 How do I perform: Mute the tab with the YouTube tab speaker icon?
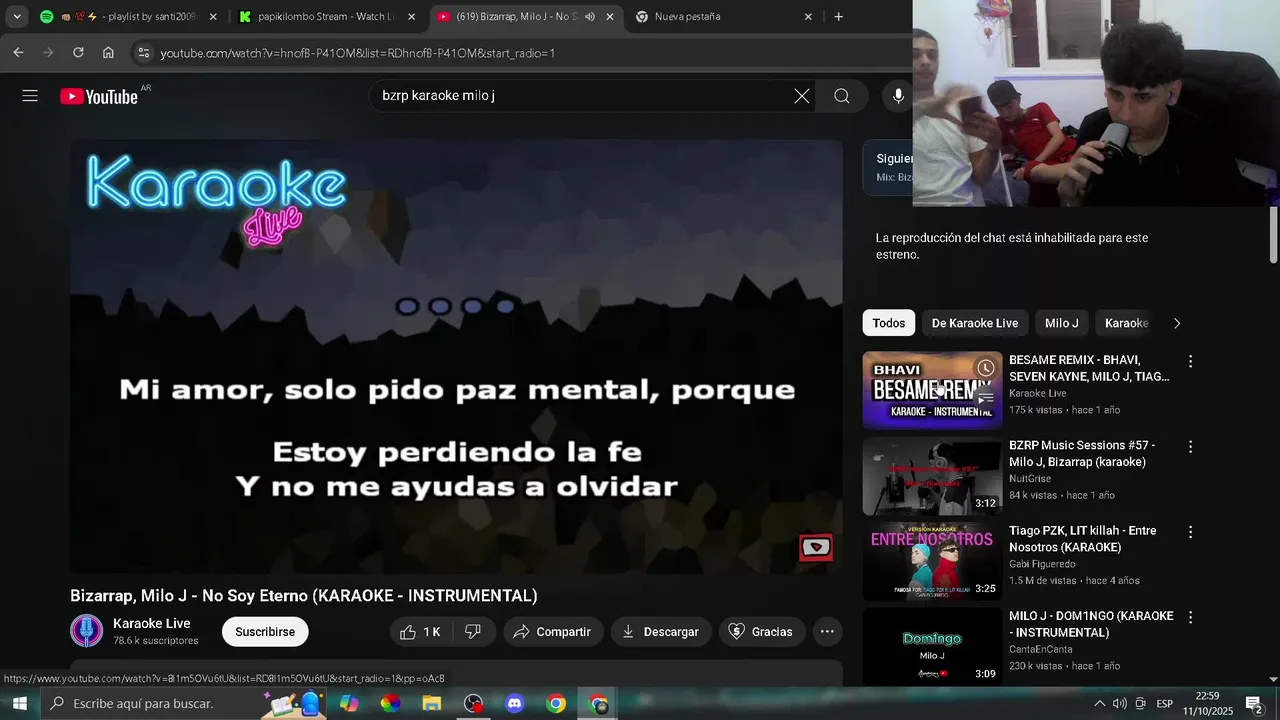[x=590, y=17]
